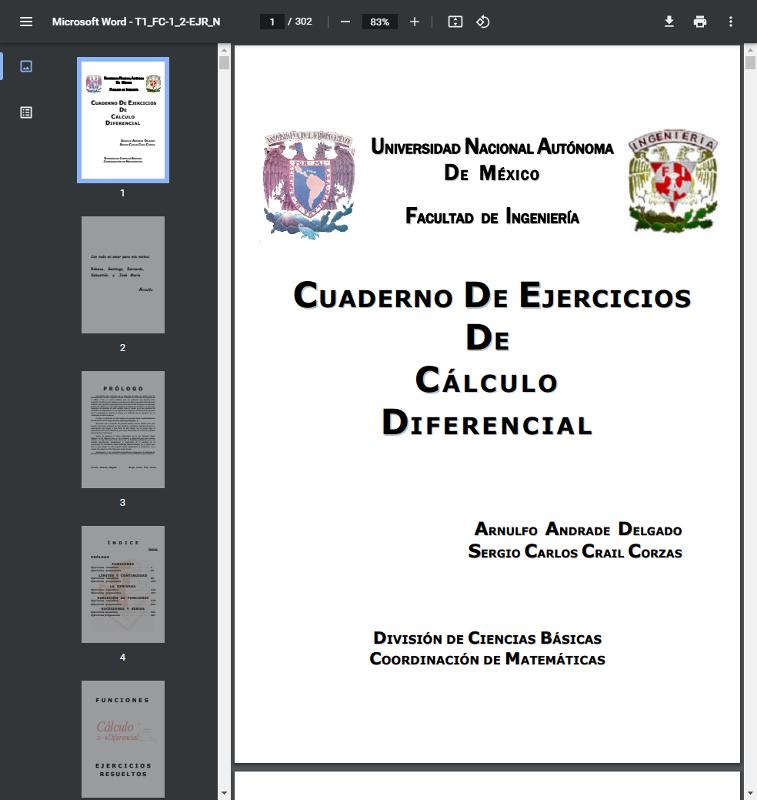Click the fit to page icon

(455, 22)
